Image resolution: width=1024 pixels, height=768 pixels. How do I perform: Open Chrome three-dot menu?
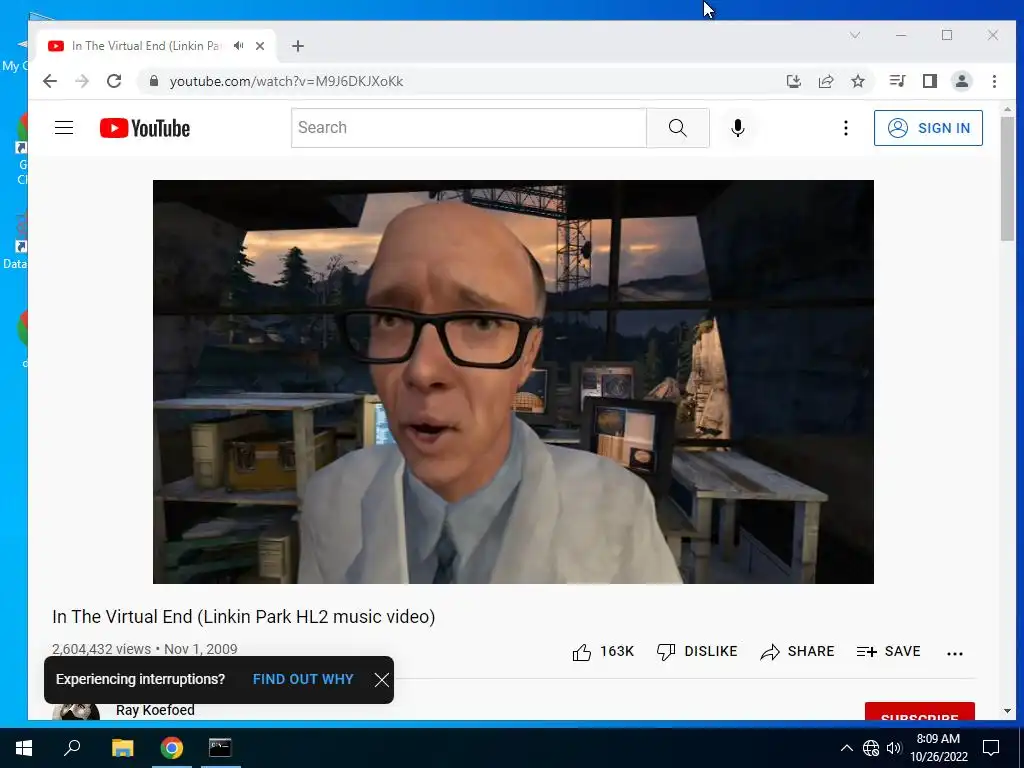pos(994,81)
